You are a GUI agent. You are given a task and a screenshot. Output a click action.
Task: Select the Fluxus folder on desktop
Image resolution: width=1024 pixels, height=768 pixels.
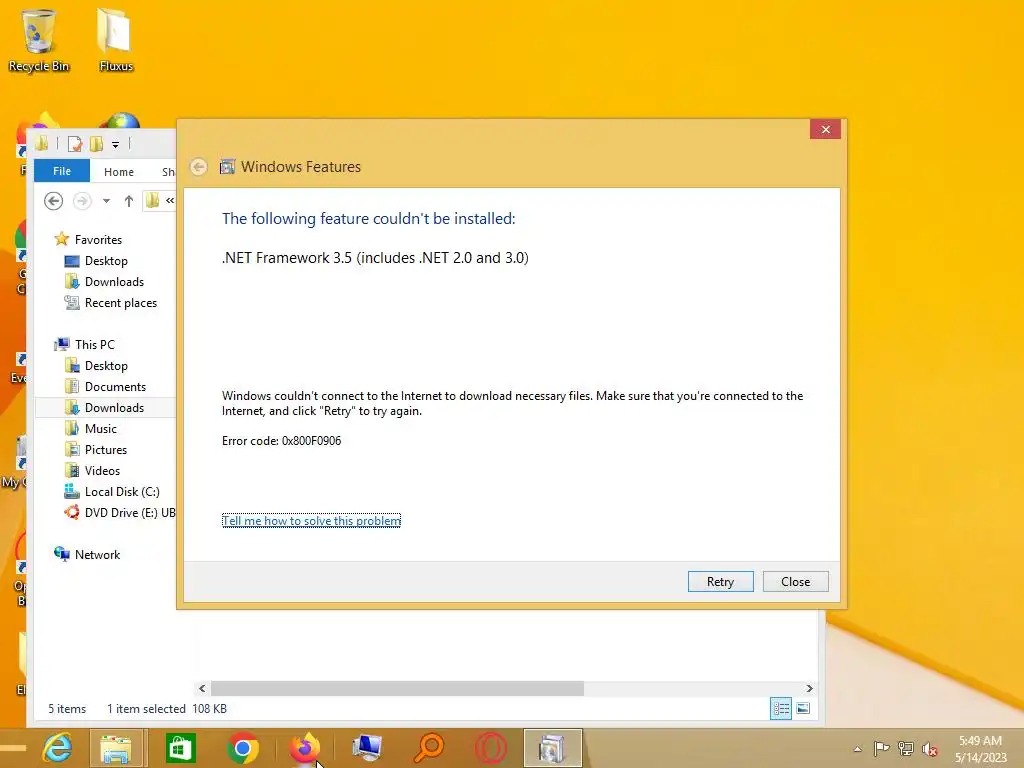[116, 40]
